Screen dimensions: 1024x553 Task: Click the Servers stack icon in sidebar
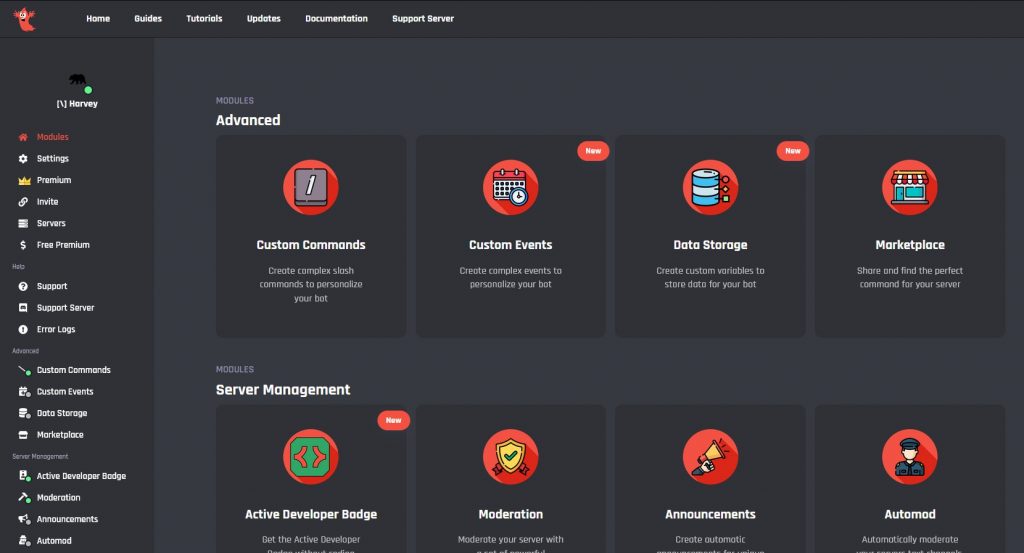pyautogui.click(x=23, y=223)
